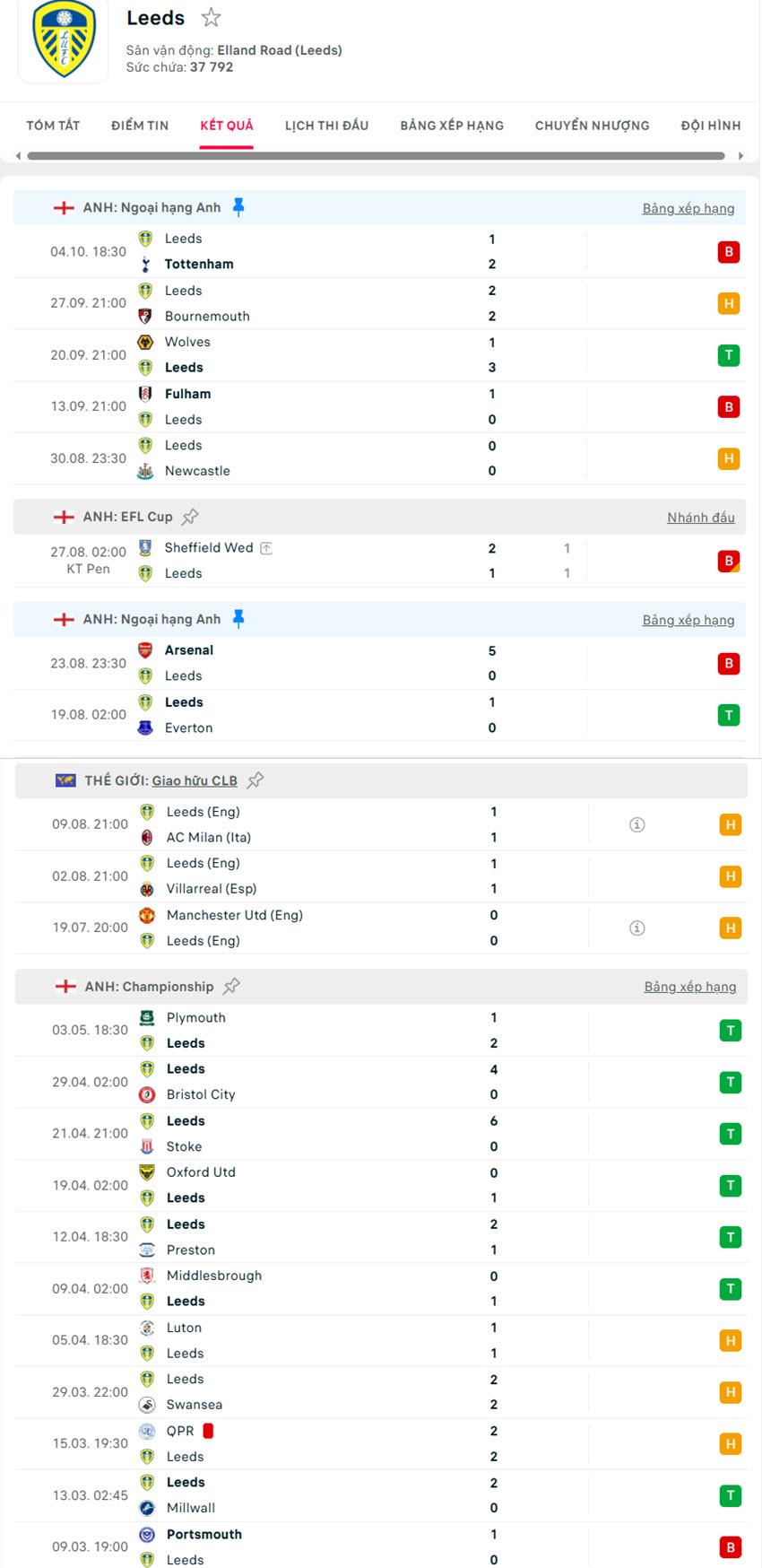Pin the Giao hữu CLB section

255,780
